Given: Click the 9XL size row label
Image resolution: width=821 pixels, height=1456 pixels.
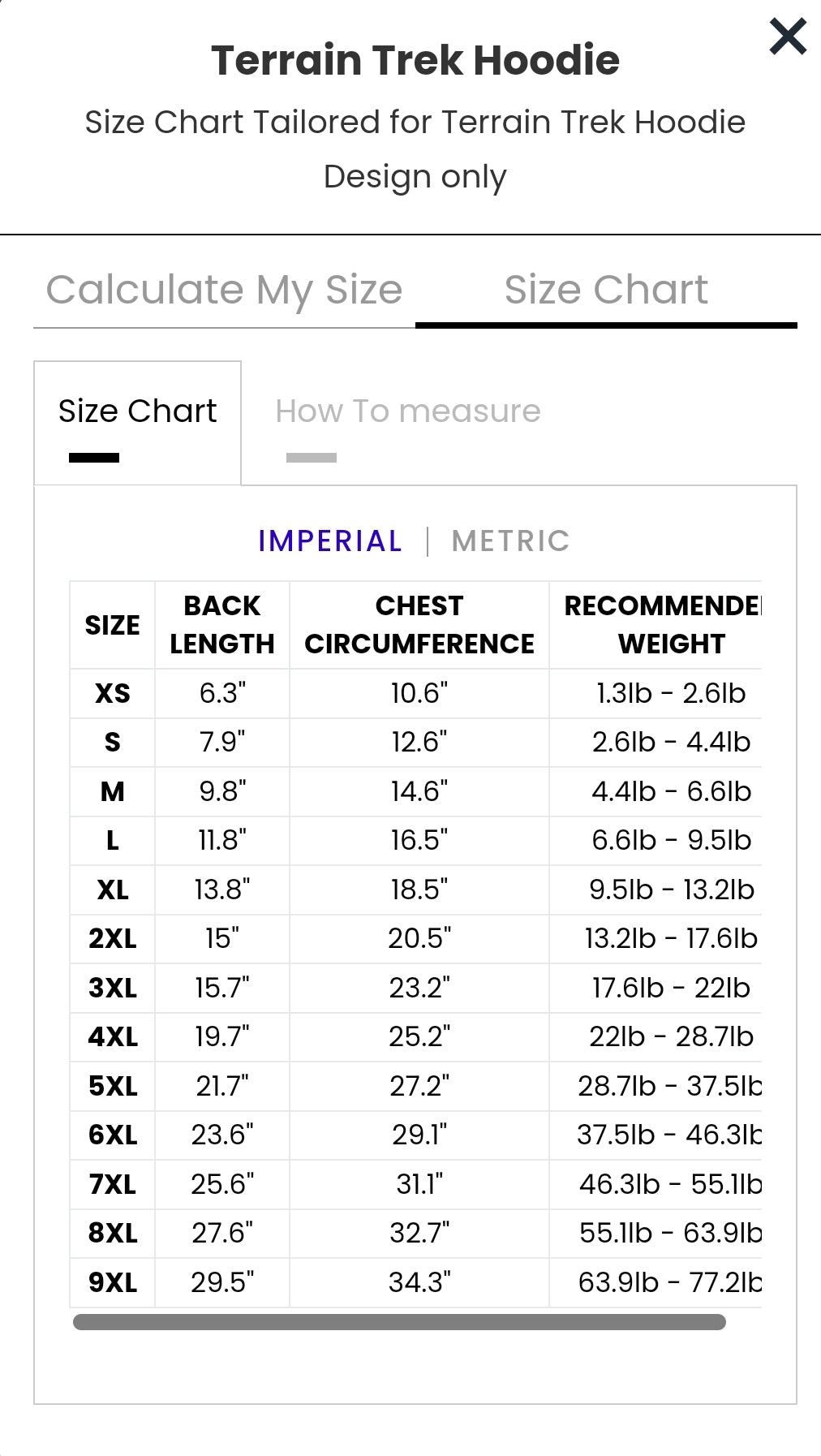Looking at the screenshot, I should [113, 1283].
